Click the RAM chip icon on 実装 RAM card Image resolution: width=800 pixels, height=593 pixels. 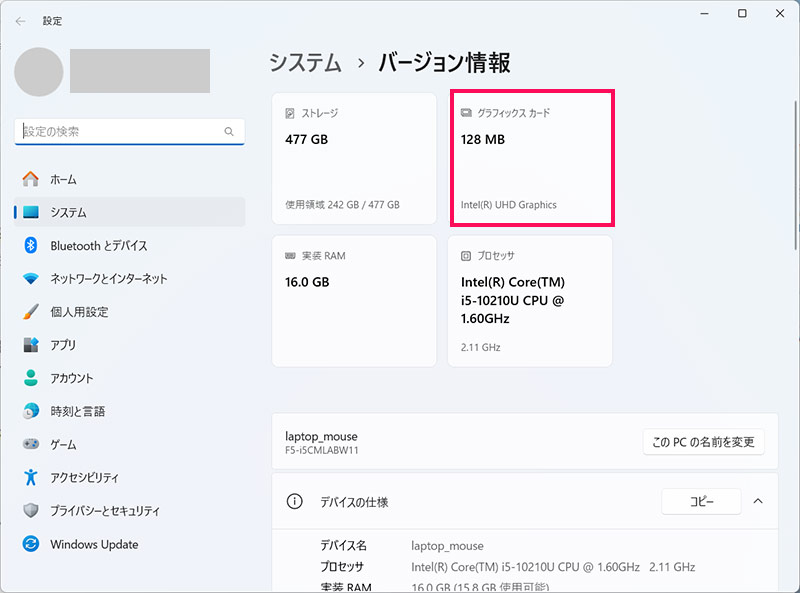(290, 256)
